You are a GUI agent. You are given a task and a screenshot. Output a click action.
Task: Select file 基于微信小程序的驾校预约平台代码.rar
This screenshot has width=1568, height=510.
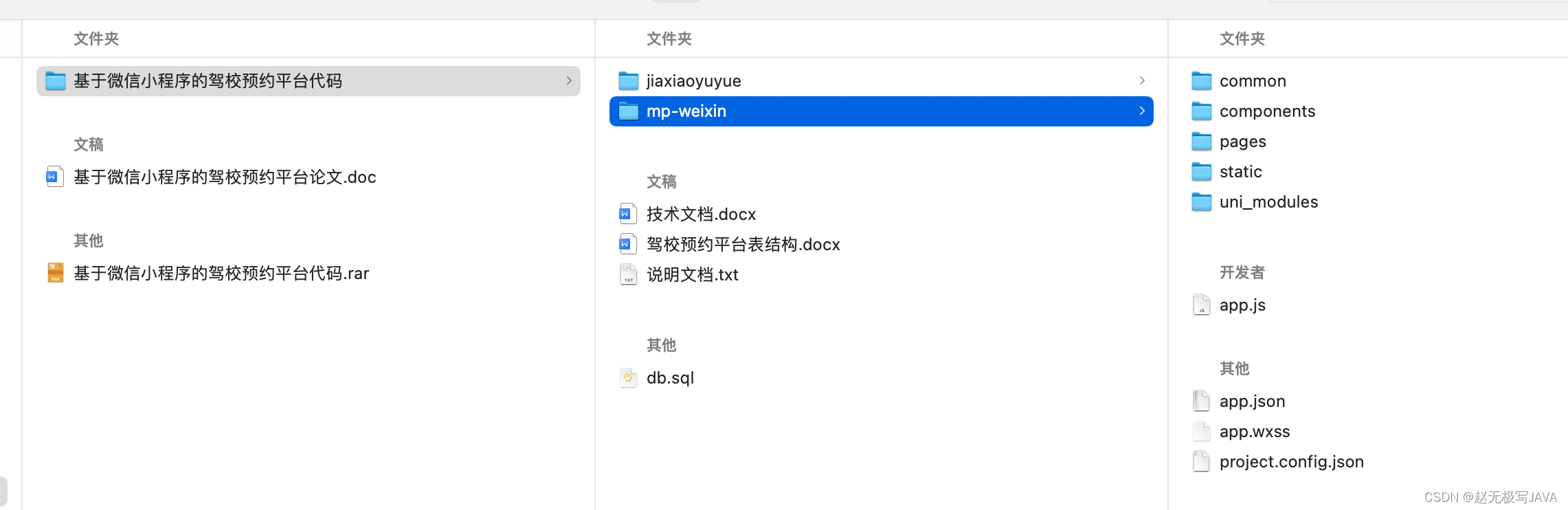coord(221,274)
